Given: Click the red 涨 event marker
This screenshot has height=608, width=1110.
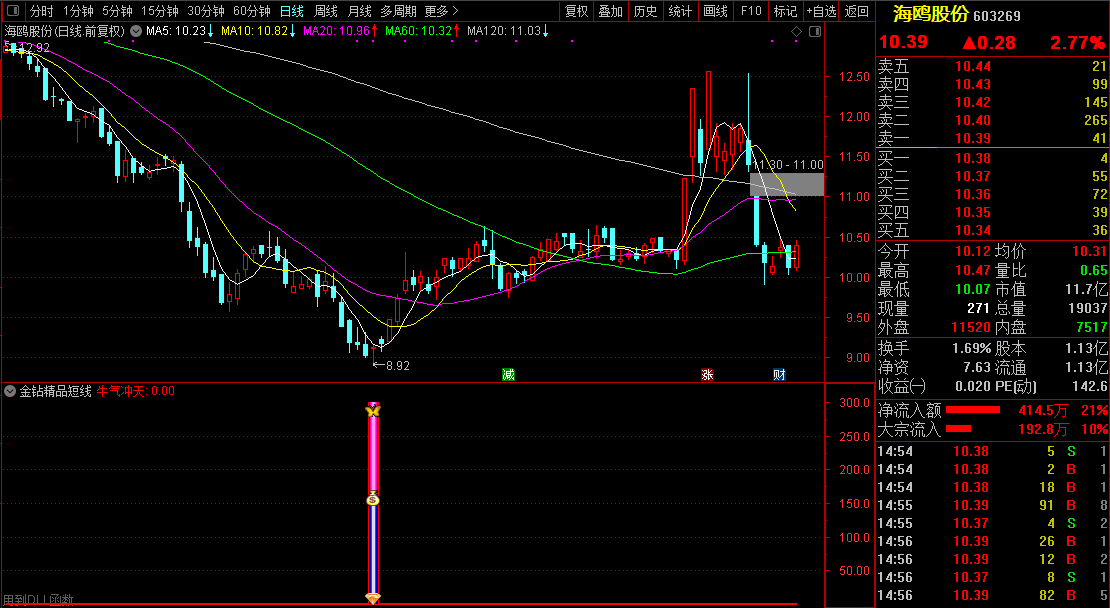Looking at the screenshot, I should pyautogui.click(x=707, y=374).
